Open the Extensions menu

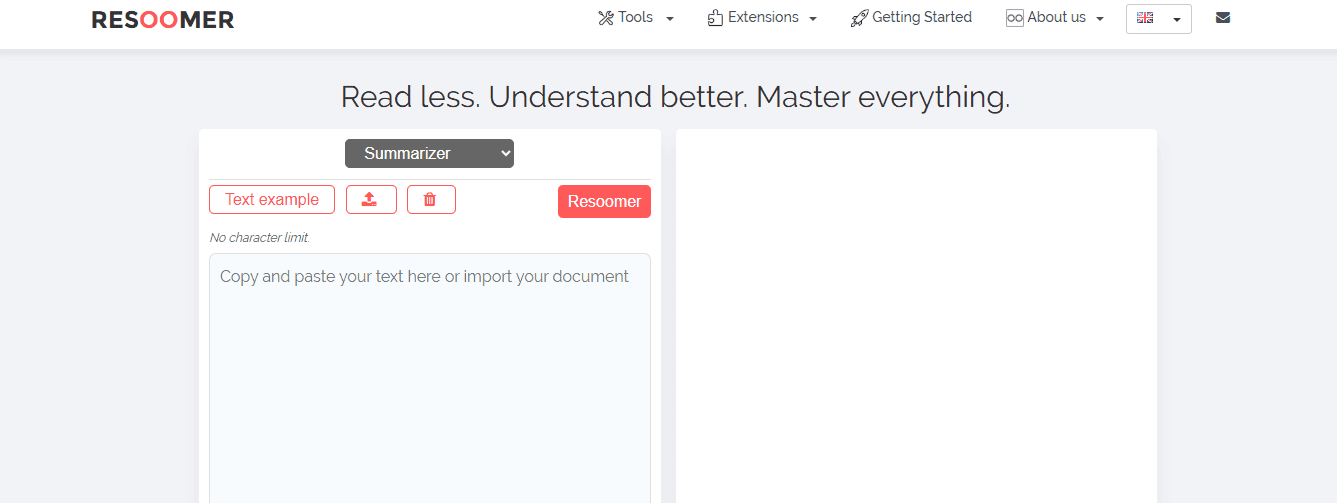pos(763,17)
